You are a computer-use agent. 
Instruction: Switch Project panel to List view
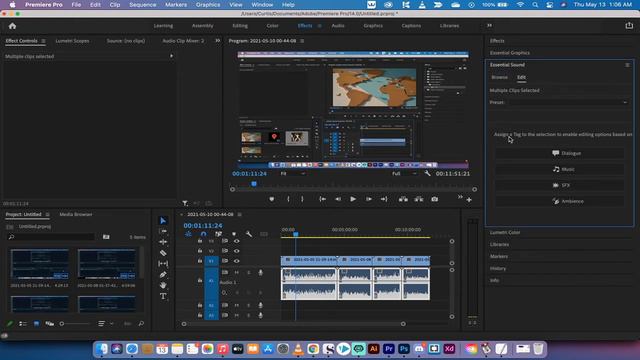coord(23,324)
